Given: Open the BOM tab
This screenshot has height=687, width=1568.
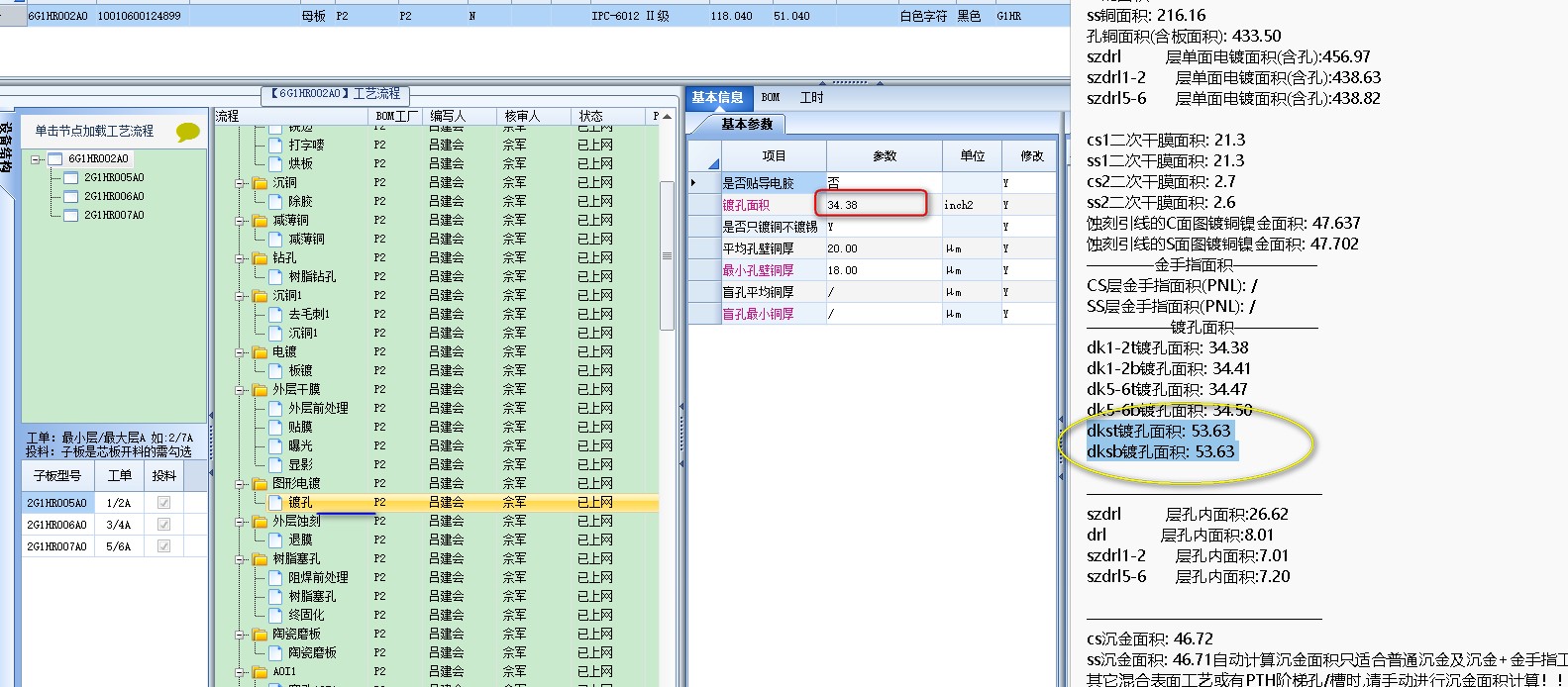Looking at the screenshot, I should (771, 97).
